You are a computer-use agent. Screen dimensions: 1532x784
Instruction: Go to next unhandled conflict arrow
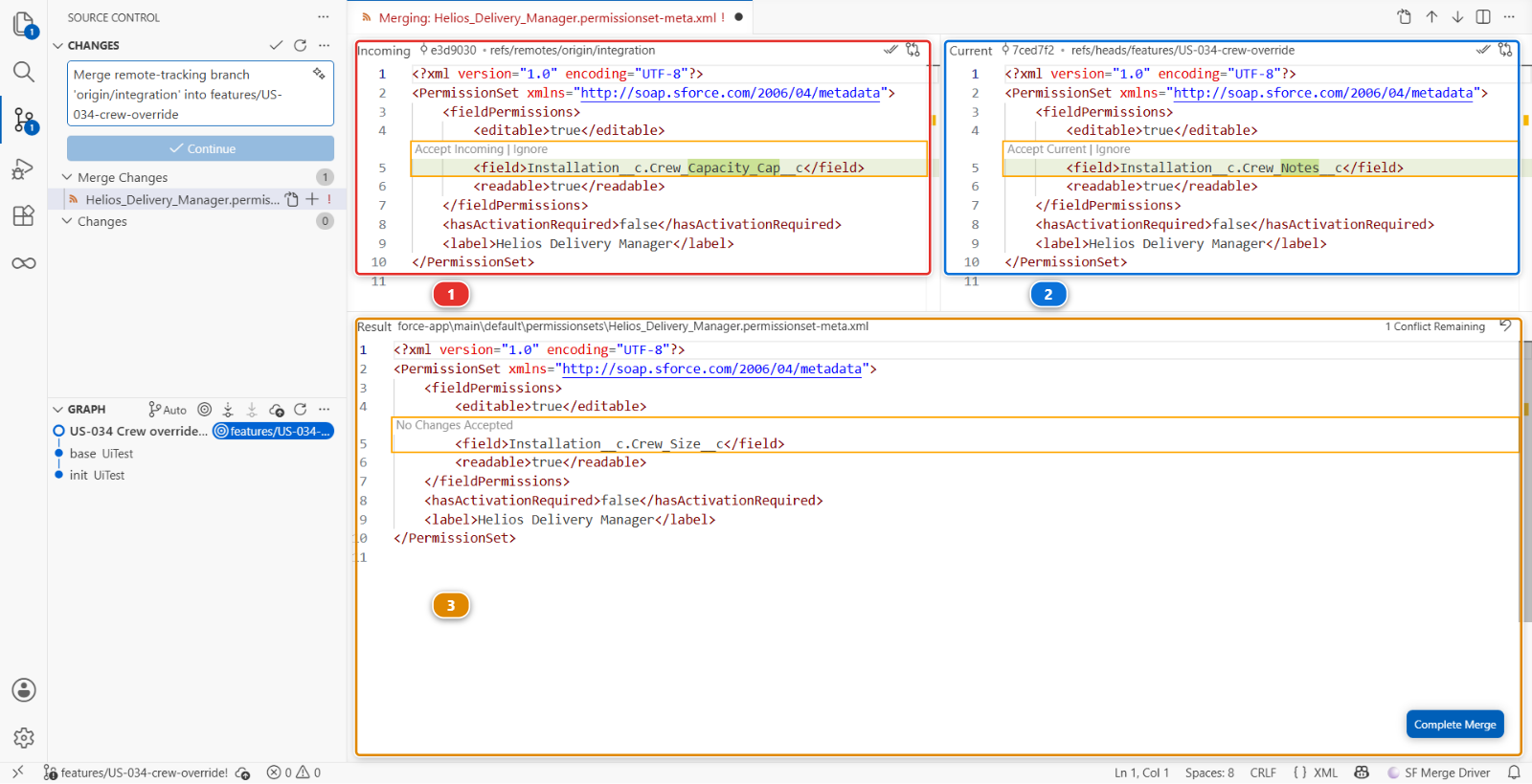[1457, 16]
